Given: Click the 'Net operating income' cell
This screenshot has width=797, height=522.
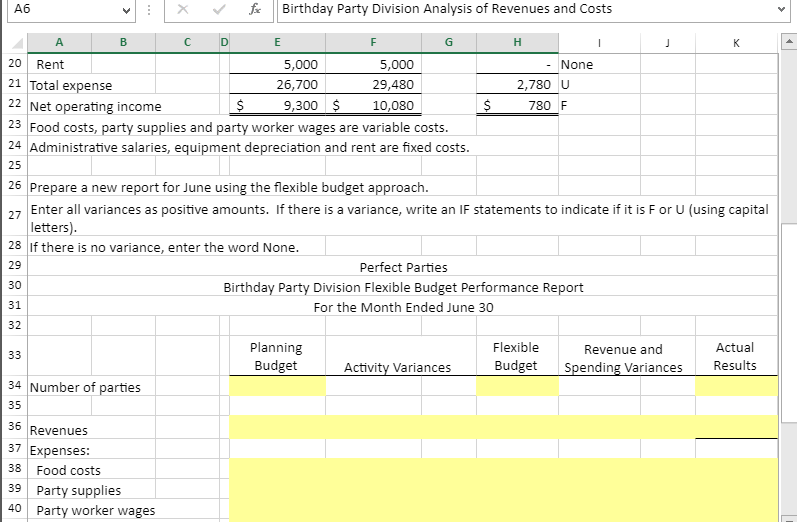Looking at the screenshot, I should (x=96, y=106).
